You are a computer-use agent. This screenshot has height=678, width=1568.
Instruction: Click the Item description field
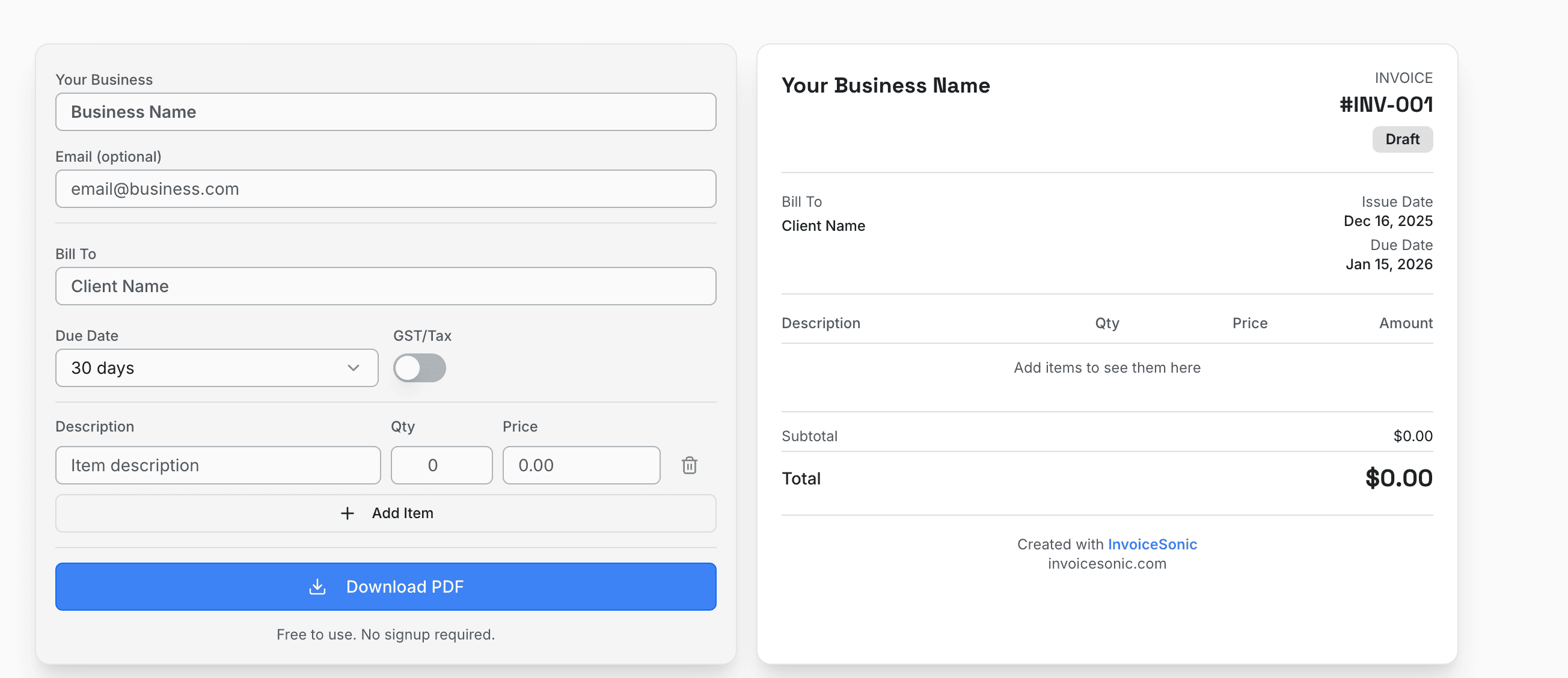click(x=218, y=465)
